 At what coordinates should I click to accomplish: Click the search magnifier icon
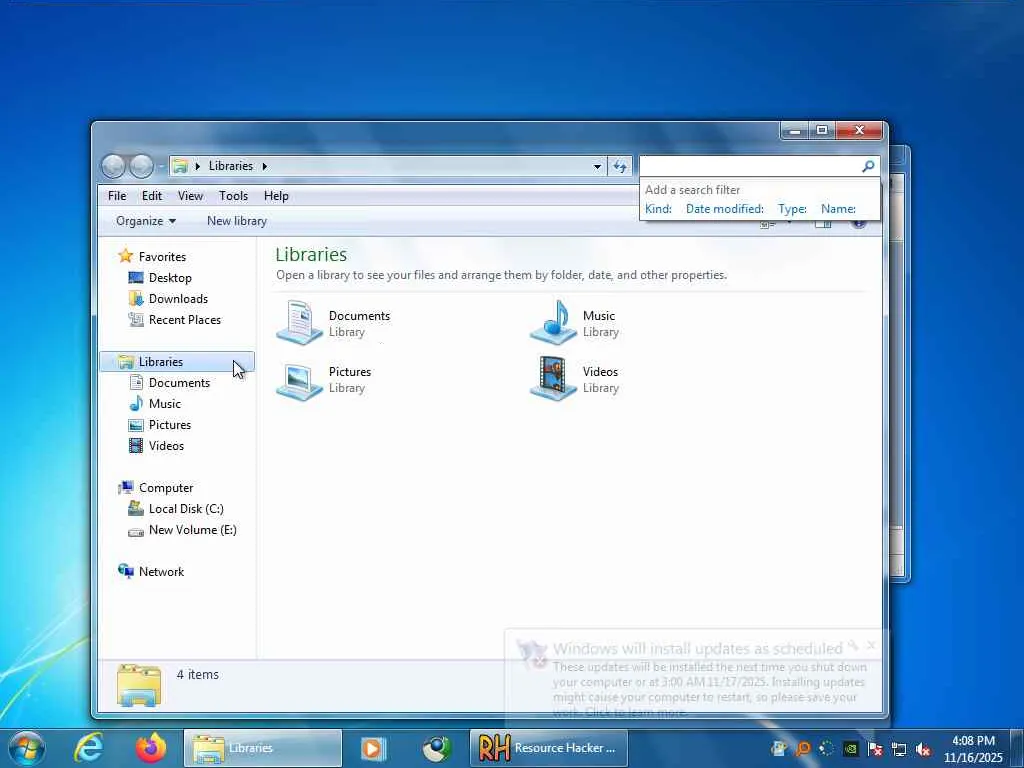point(868,167)
